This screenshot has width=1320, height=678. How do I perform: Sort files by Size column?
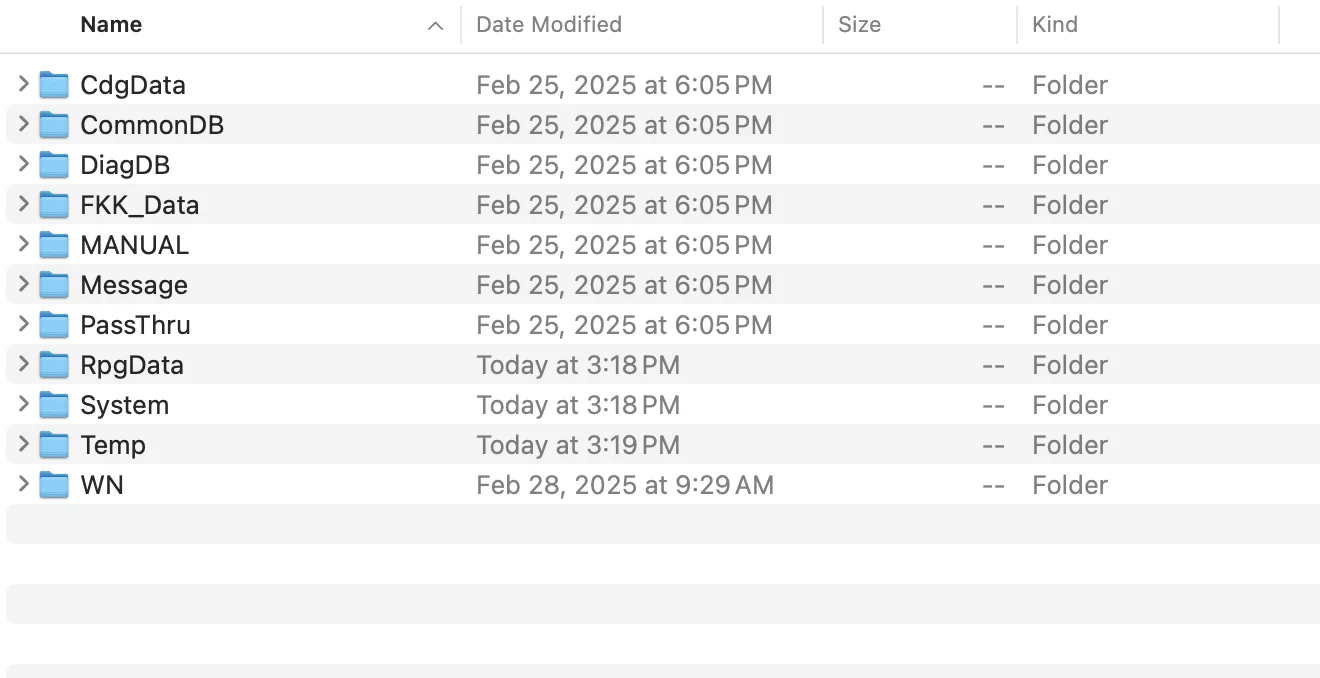859,25
